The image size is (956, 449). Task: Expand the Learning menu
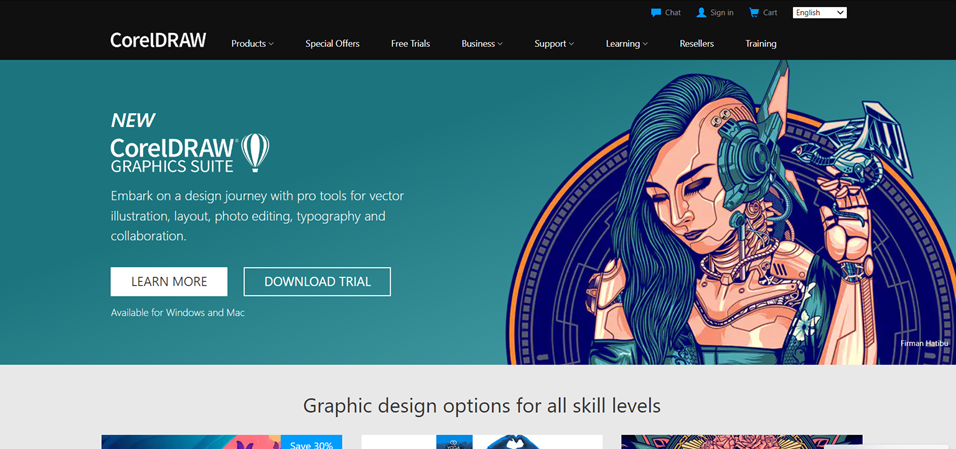[x=627, y=44]
